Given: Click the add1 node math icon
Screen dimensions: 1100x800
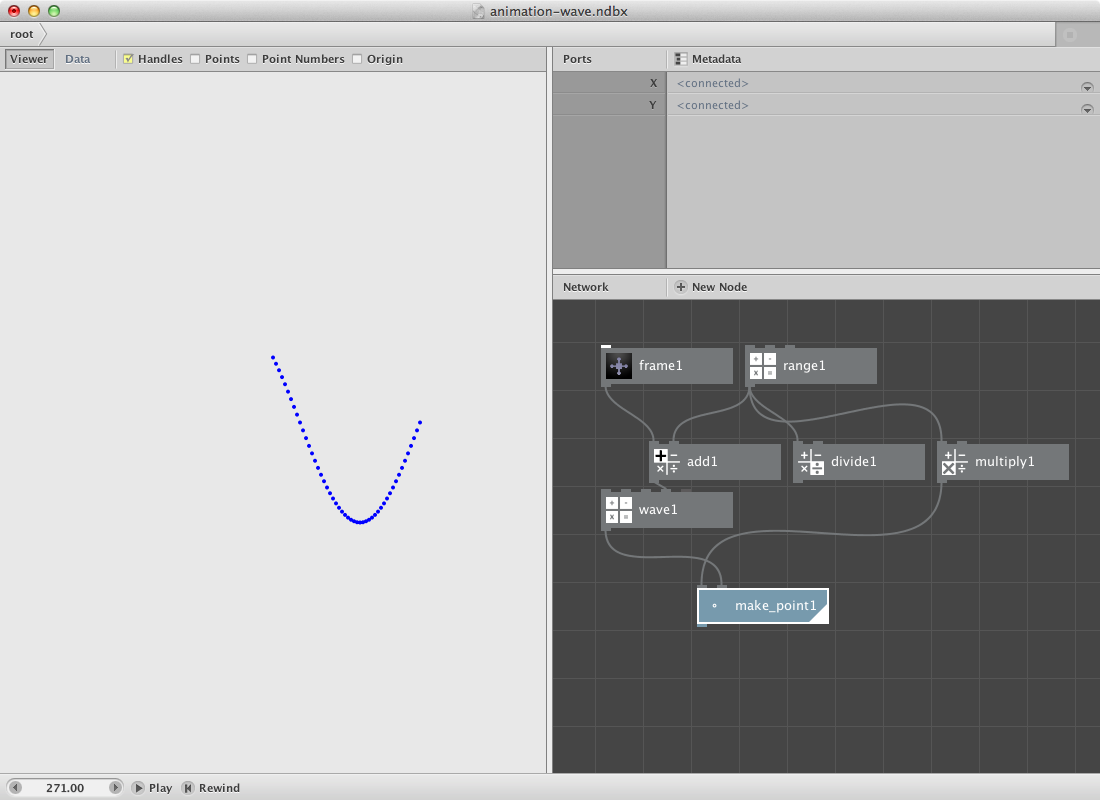Looking at the screenshot, I should point(666,462).
